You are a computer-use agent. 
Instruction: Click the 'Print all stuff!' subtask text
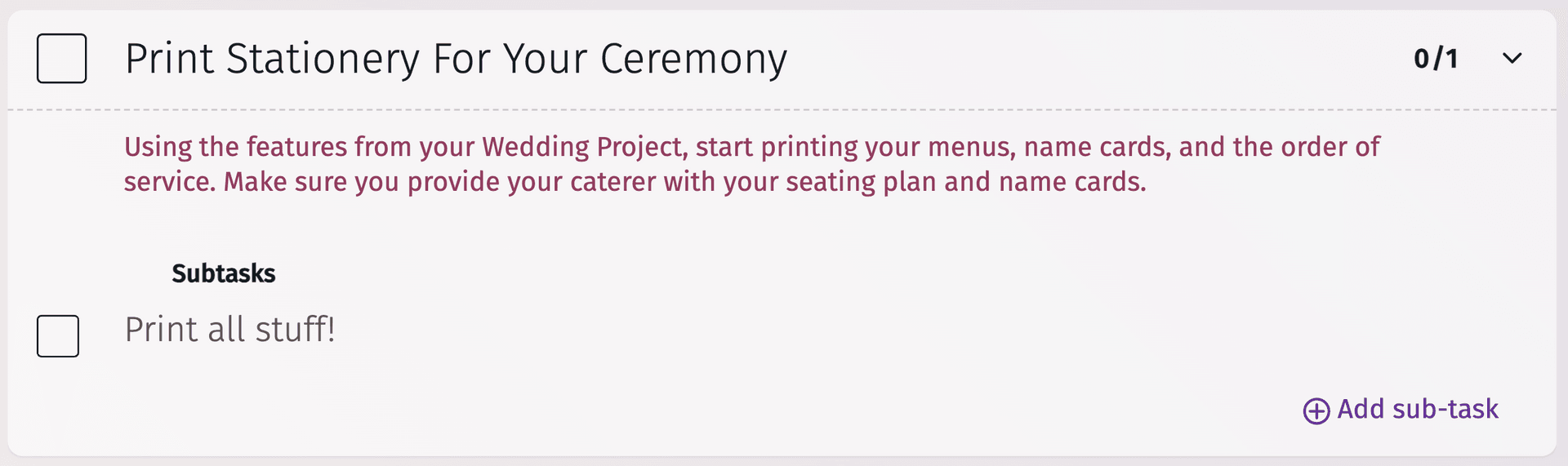pyautogui.click(x=229, y=330)
